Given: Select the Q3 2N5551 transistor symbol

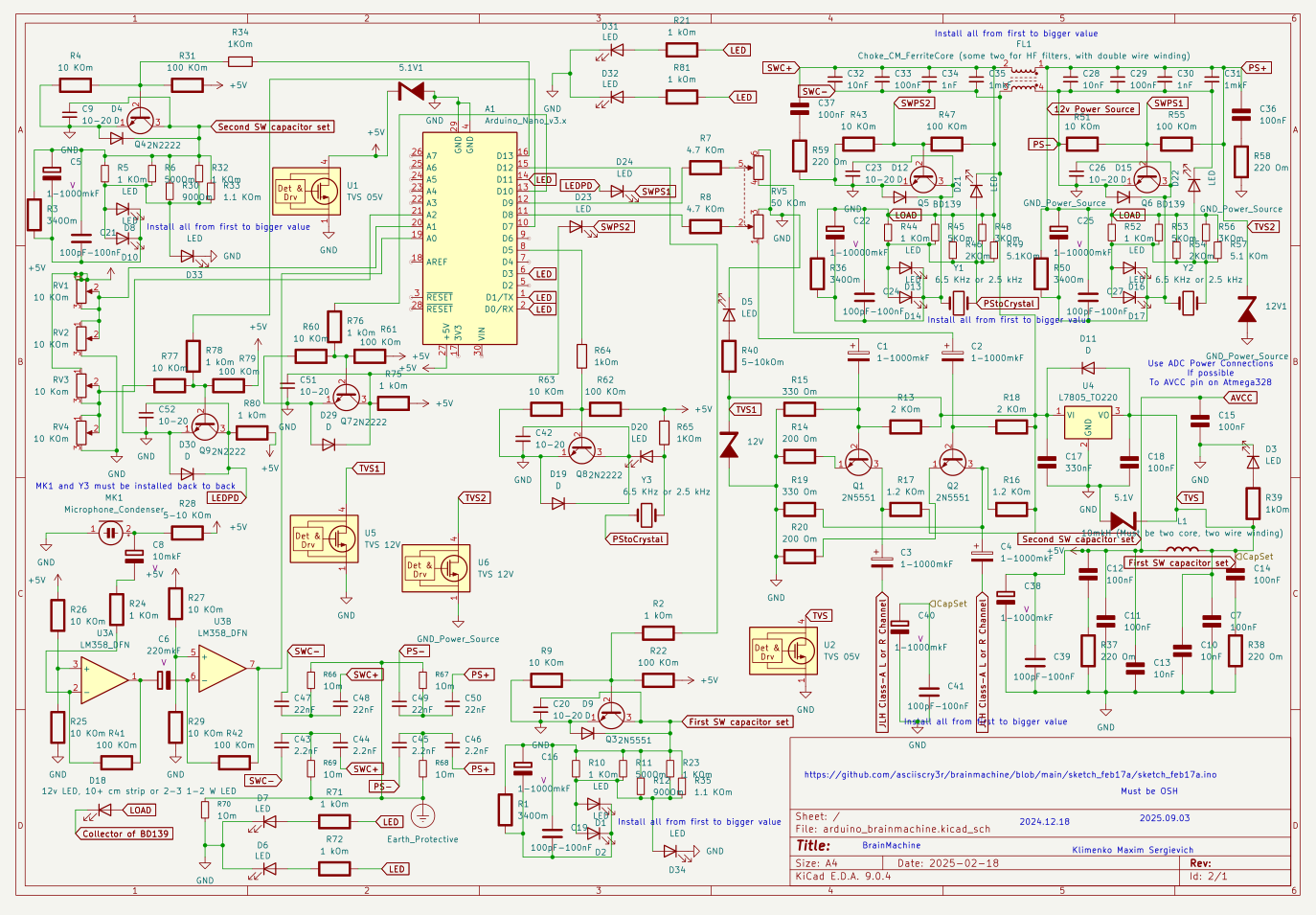Looking at the screenshot, I should [x=610, y=716].
